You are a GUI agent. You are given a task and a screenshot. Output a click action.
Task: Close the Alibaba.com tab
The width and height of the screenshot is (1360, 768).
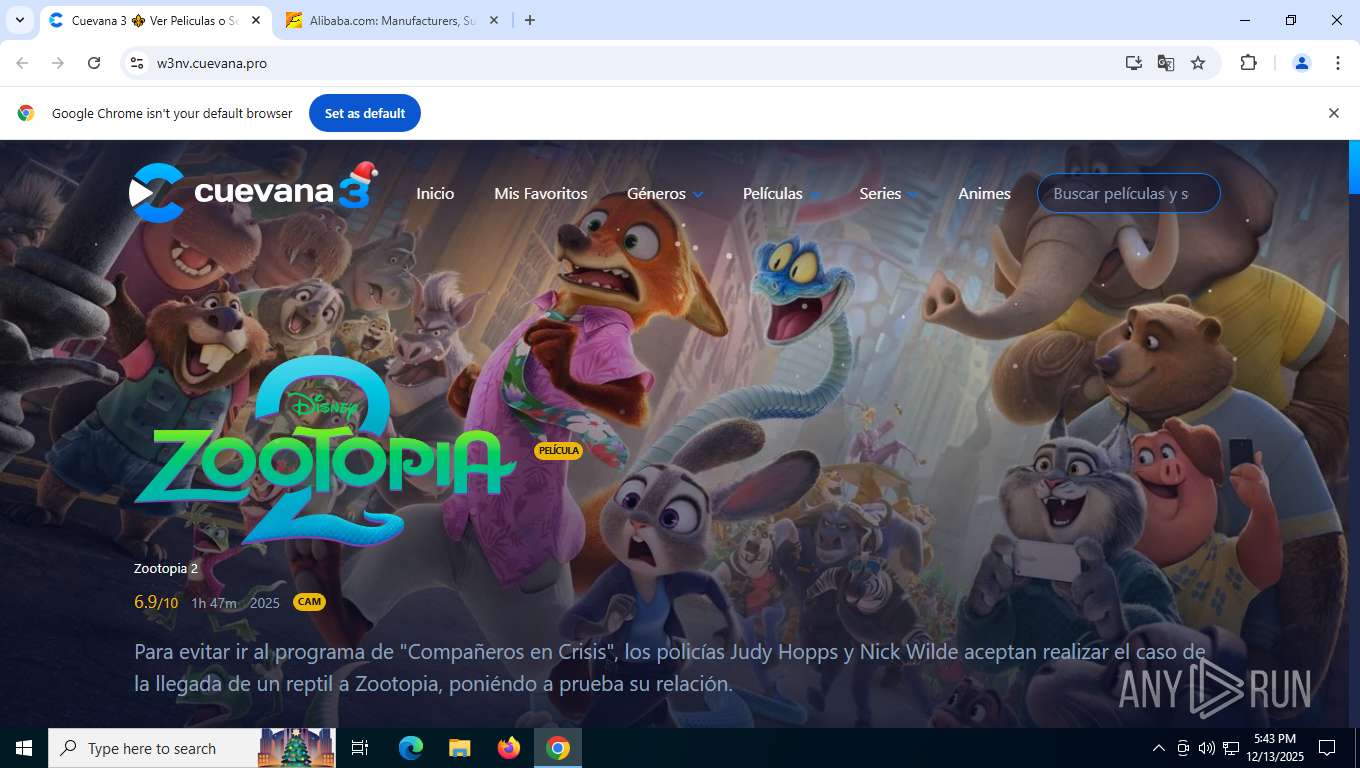(x=493, y=20)
